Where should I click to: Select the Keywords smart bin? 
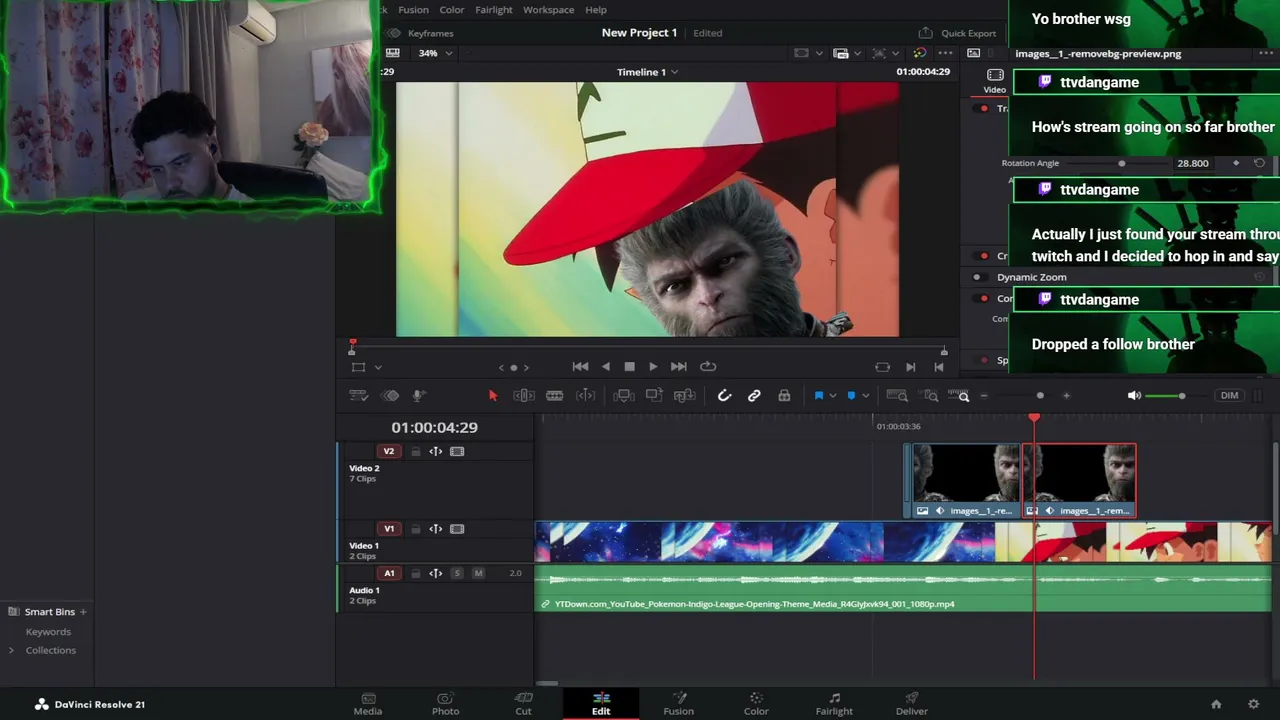tap(48, 632)
